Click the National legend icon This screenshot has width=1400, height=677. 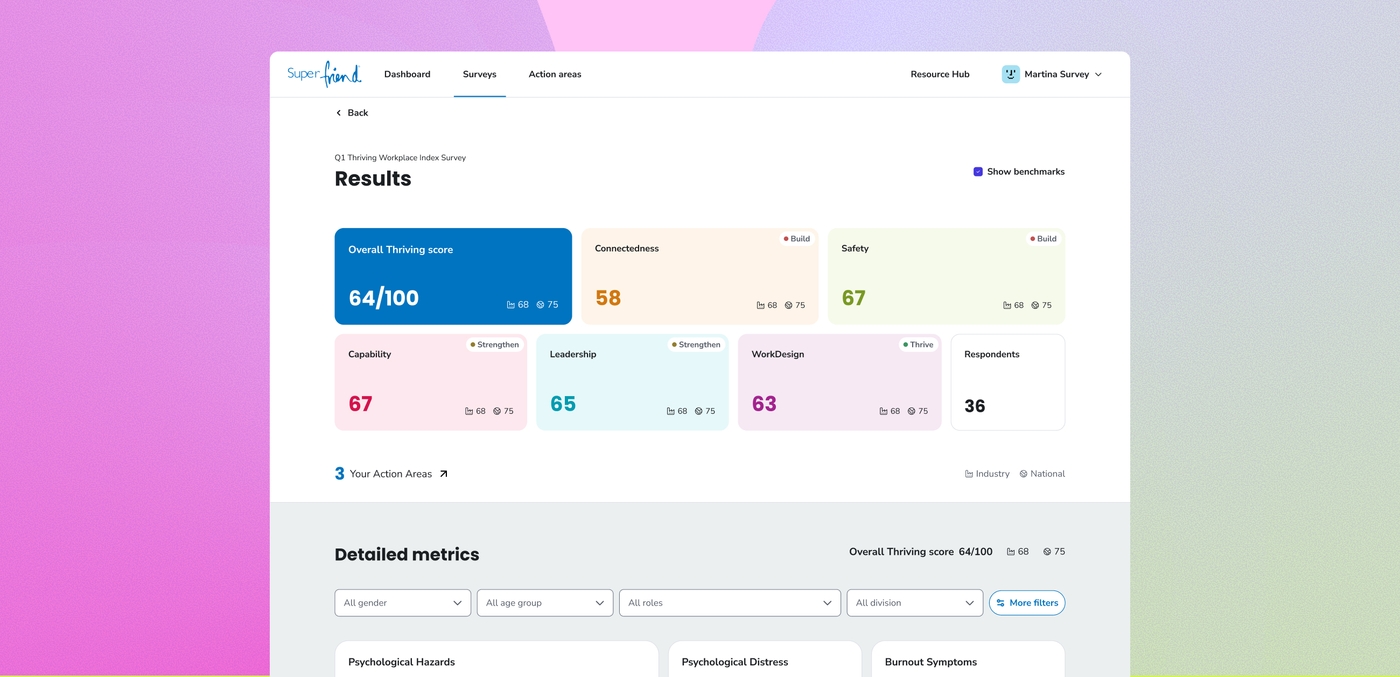click(1023, 474)
